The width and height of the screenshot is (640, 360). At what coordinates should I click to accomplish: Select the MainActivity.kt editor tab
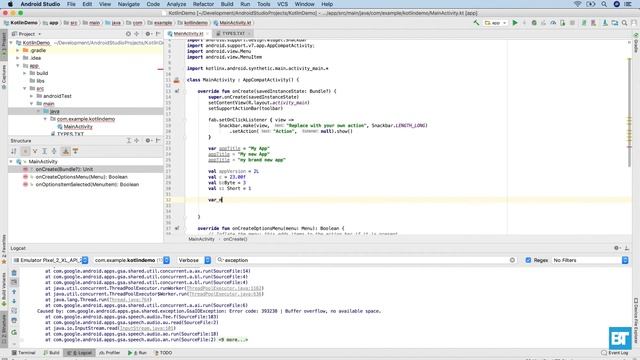point(188,33)
